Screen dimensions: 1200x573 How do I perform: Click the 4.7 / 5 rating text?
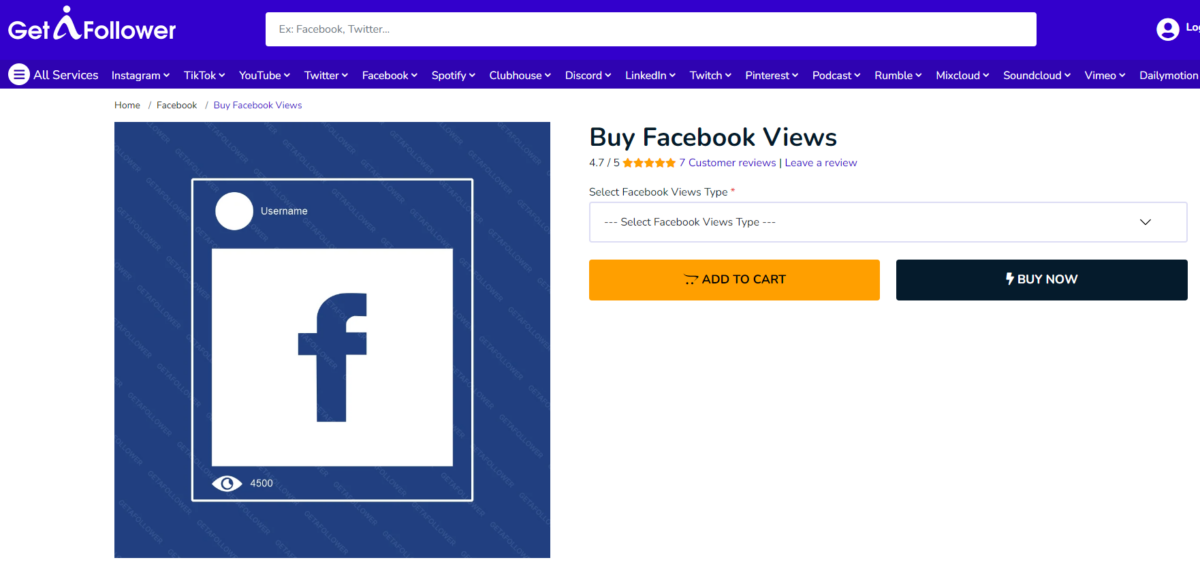click(x=604, y=163)
